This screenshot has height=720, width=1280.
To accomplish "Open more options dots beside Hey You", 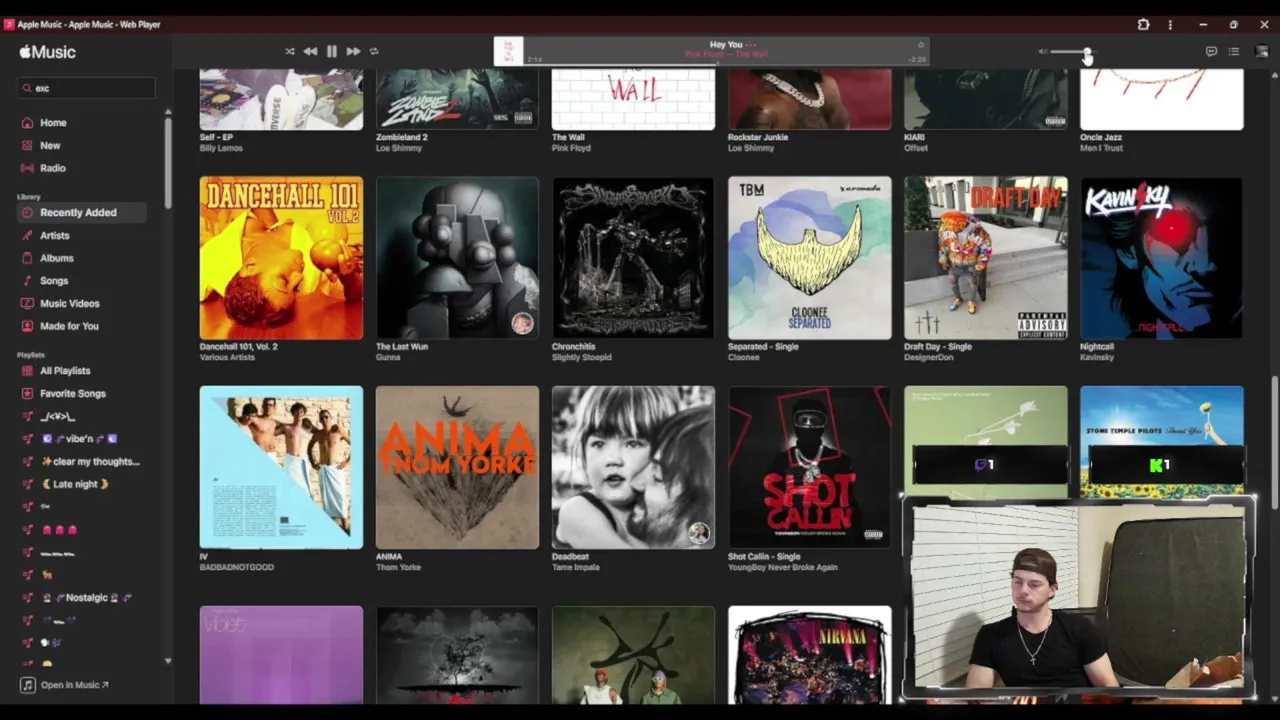I will pos(752,44).
